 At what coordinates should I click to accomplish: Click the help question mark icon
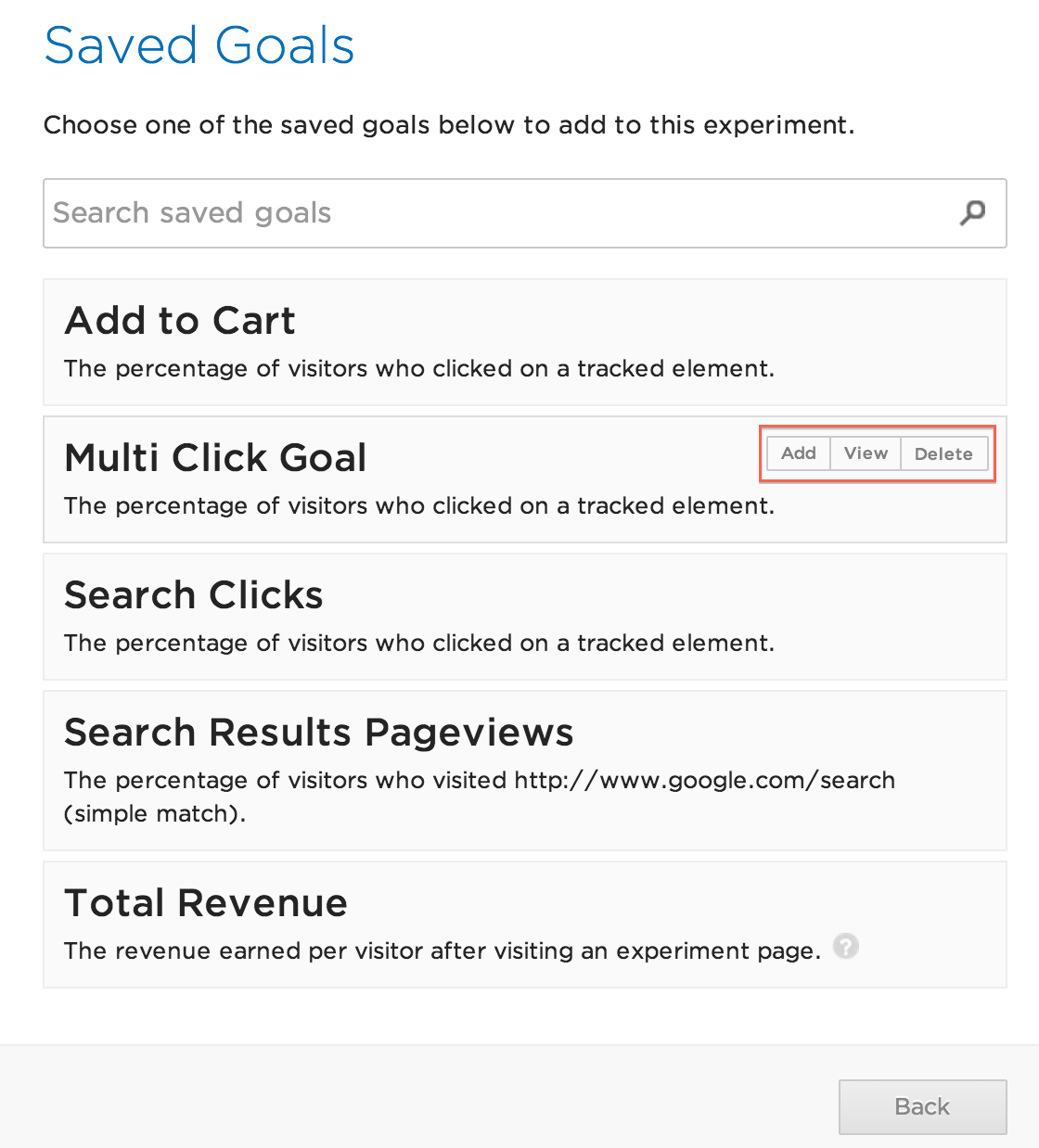pyautogui.click(x=845, y=947)
